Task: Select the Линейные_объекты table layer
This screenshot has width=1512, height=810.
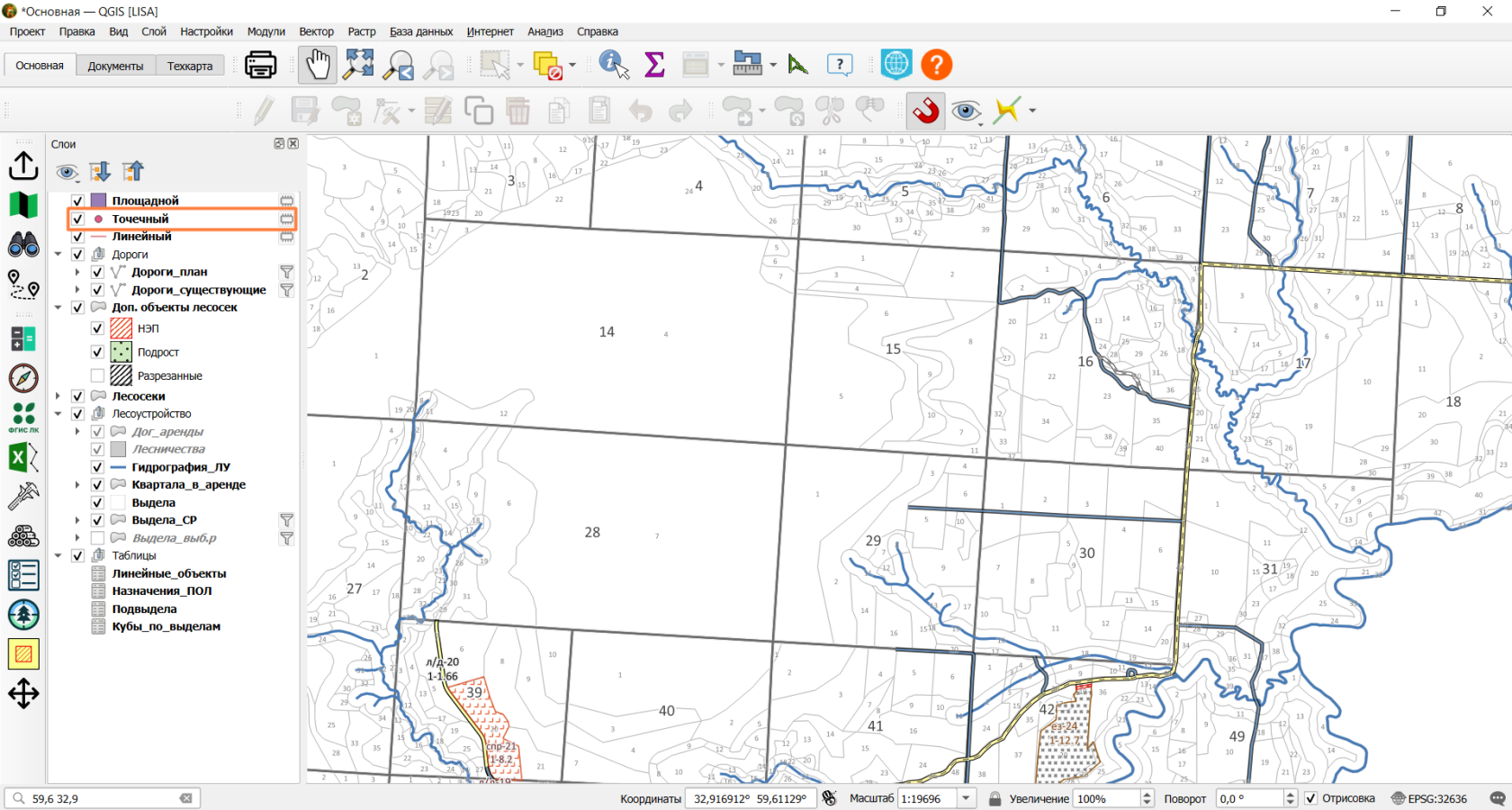Action: 169,573
